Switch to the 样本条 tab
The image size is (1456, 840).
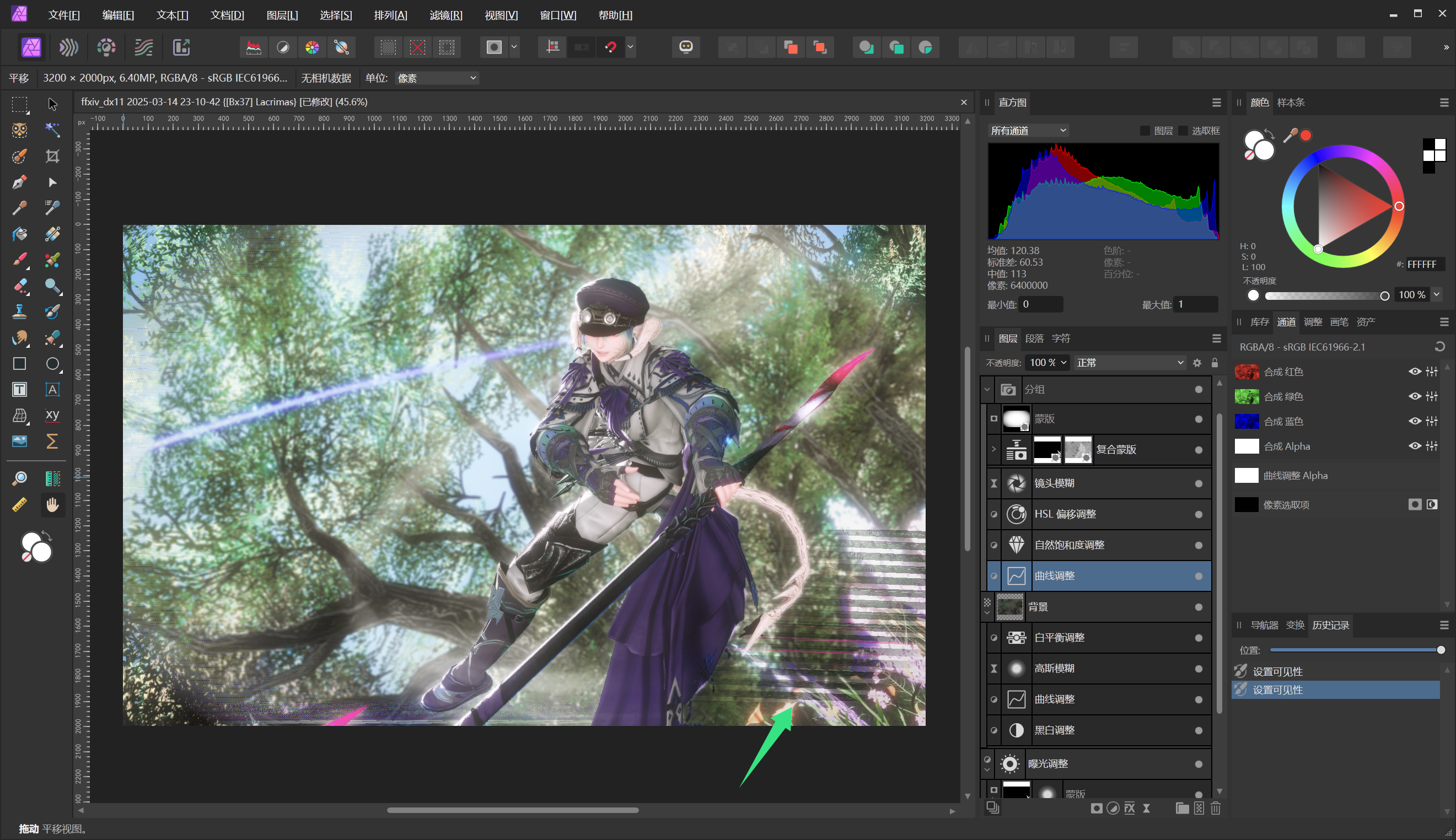[x=1291, y=103]
